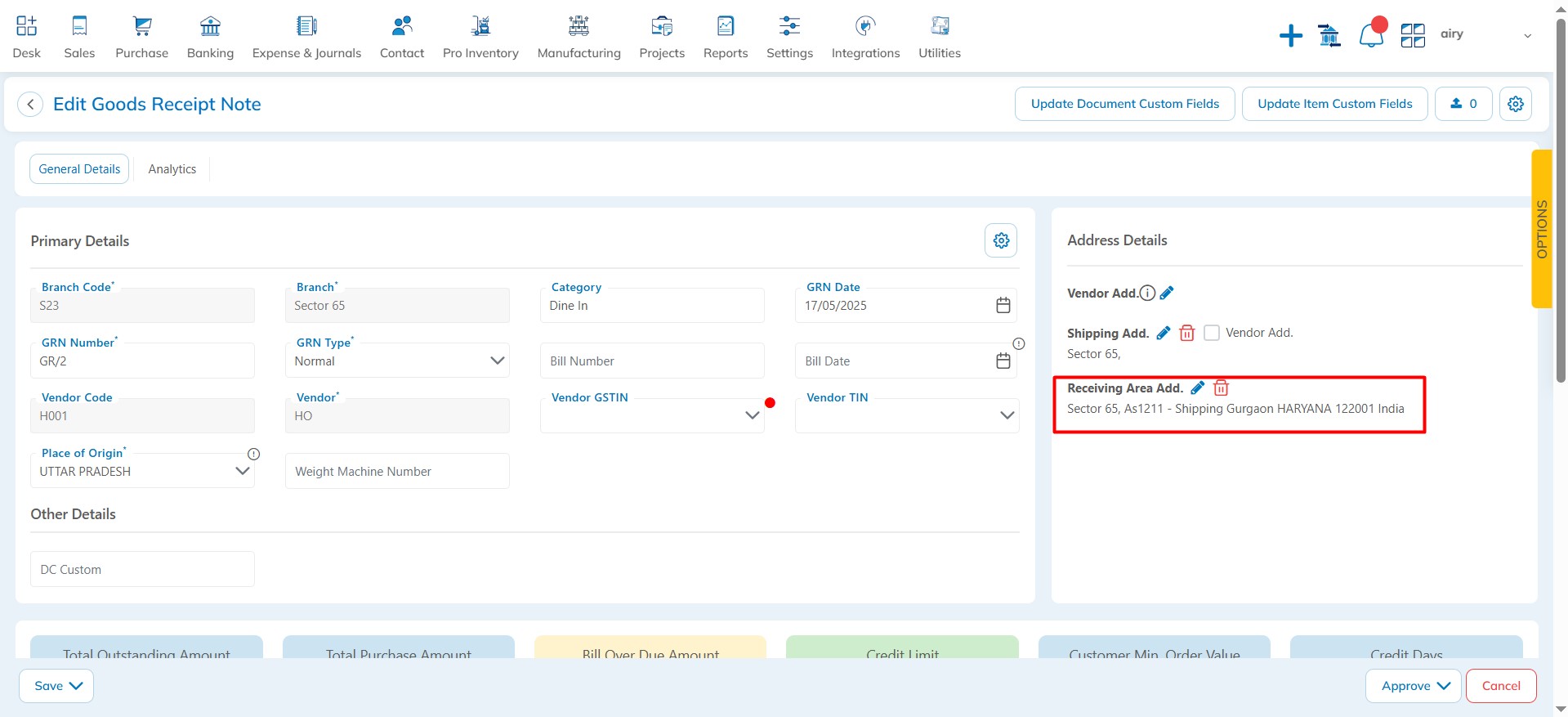1568x717 pixels.
Task: Open the Projects icon
Action: click(662, 26)
